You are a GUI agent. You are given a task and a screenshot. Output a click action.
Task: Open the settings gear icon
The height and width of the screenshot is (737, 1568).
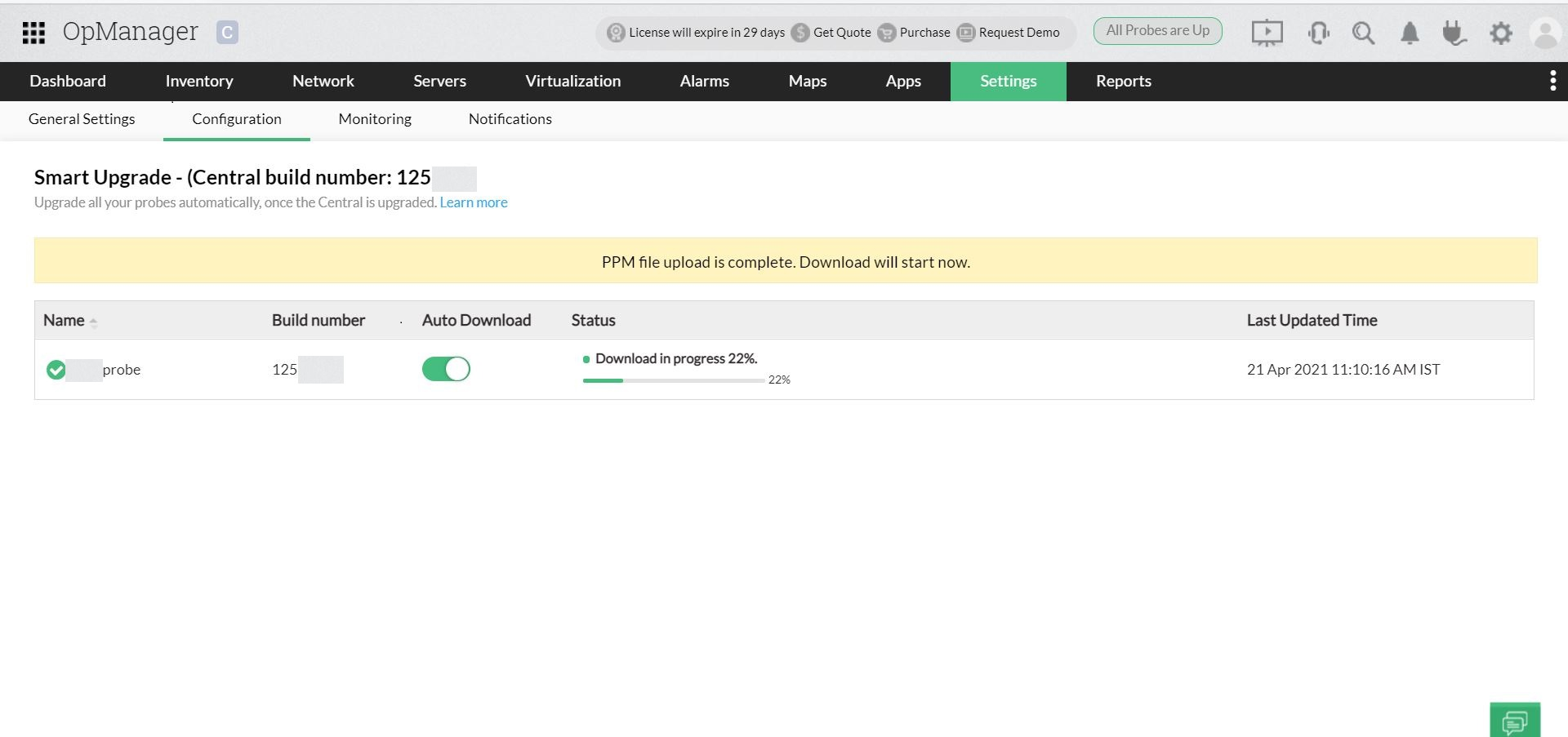point(1501,33)
